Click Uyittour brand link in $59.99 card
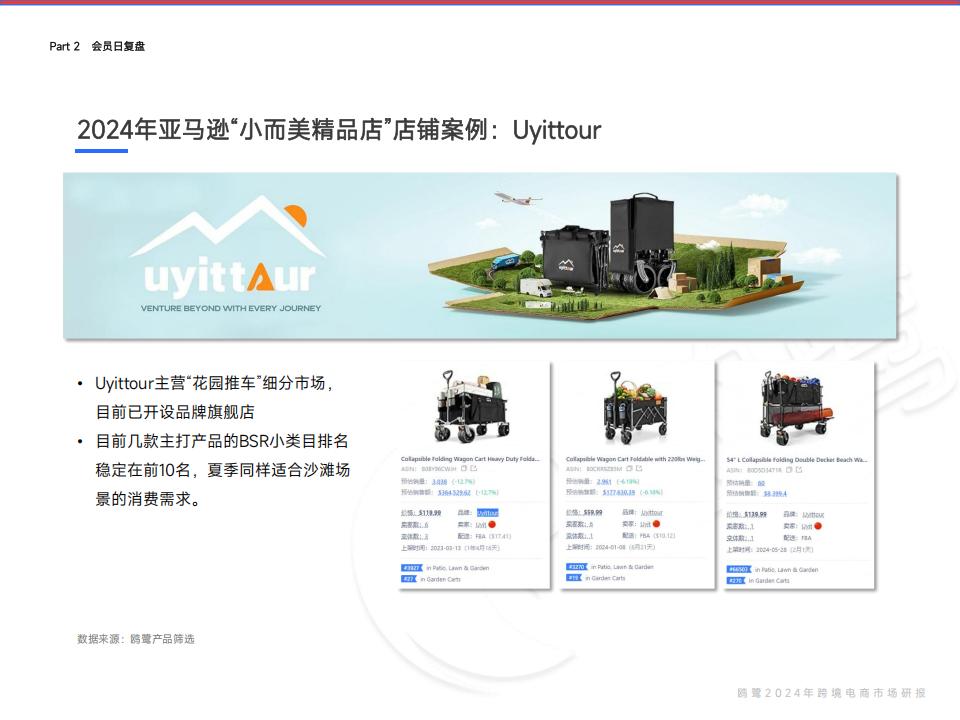Image resolution: width=960 pixels, height=720 pixels. tap(651, 512)
